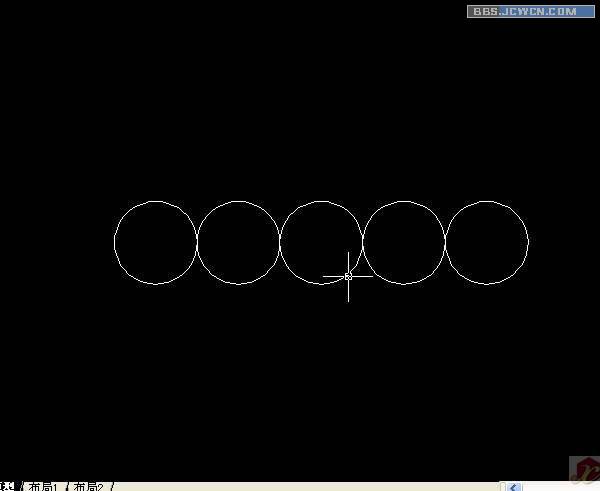Pick the inside of the fourth circle from left

pyautogui.click(x=404, y=242)
